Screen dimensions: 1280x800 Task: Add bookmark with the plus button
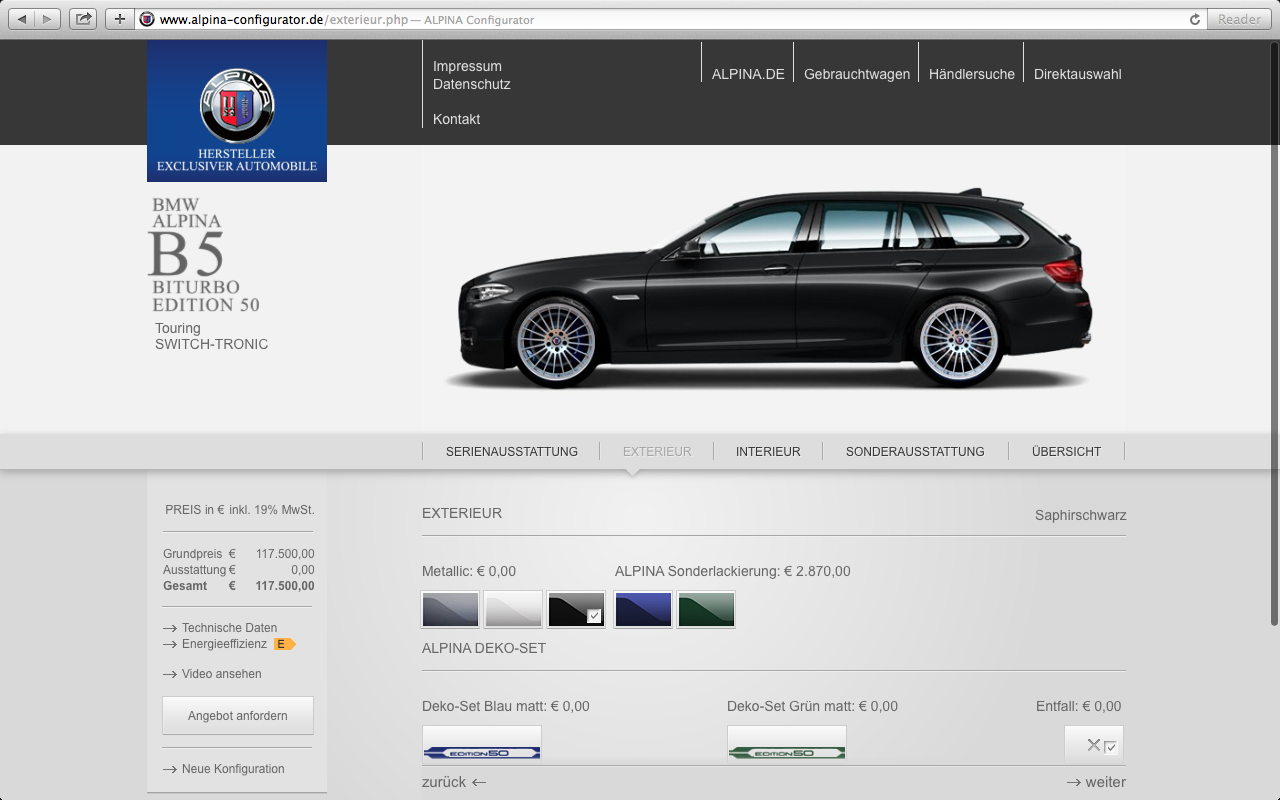click(119, 19)
